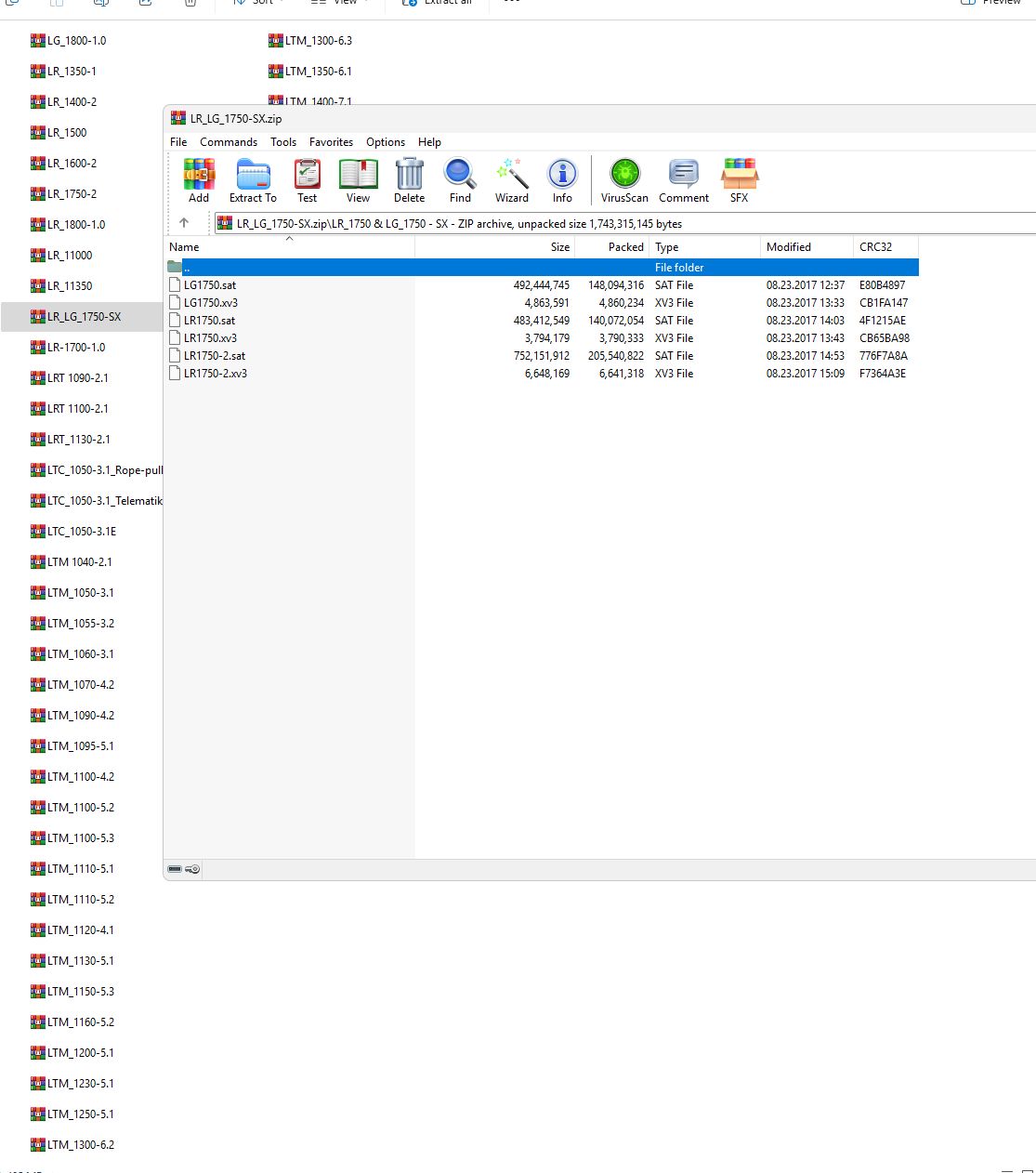Open the Find magnifier tool
The width and height of the screenshot is (1036, 1173).
pyautogui.click(x=460, y=180)
